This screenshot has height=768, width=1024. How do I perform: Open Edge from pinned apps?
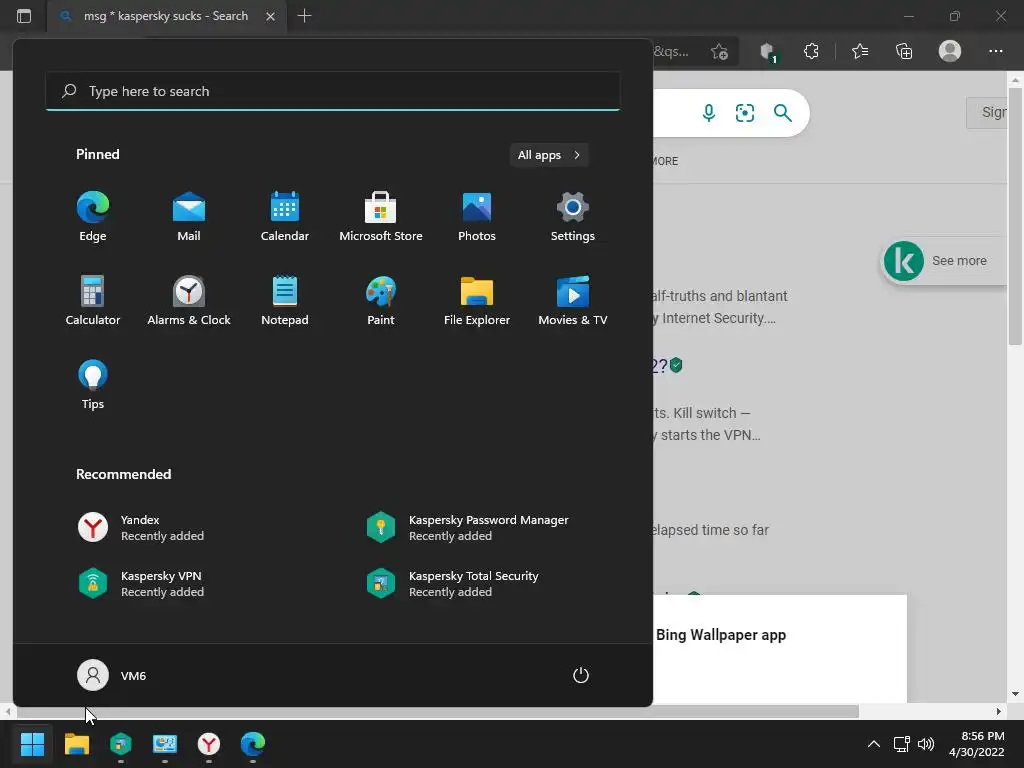(93, 217)
